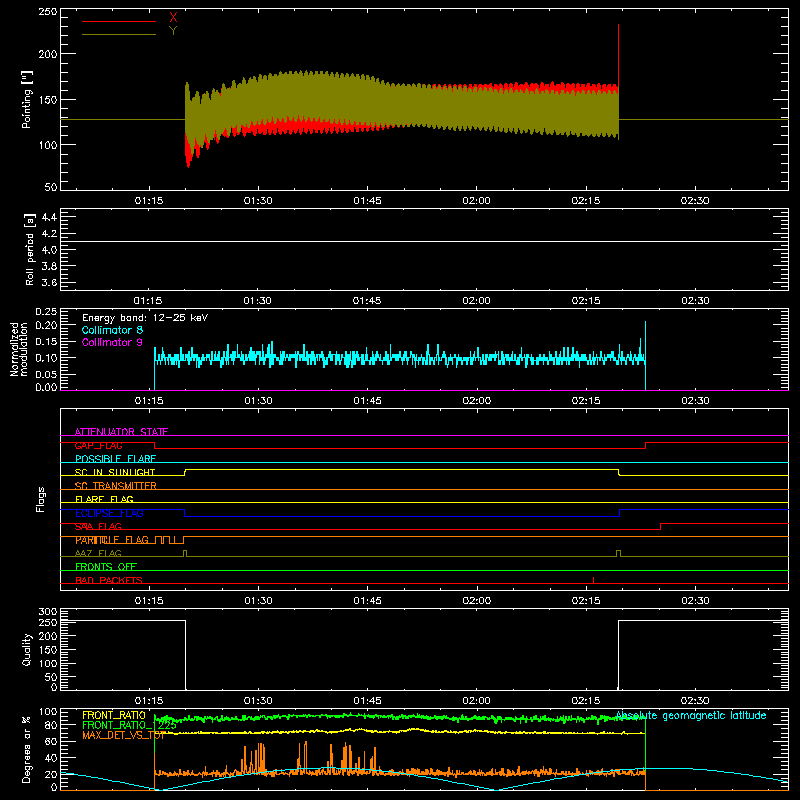Click the 01:15 time label under Pointing plot
Image resolution: width=800 pixels, height=800 pixels.
click(x=149, y=201)
